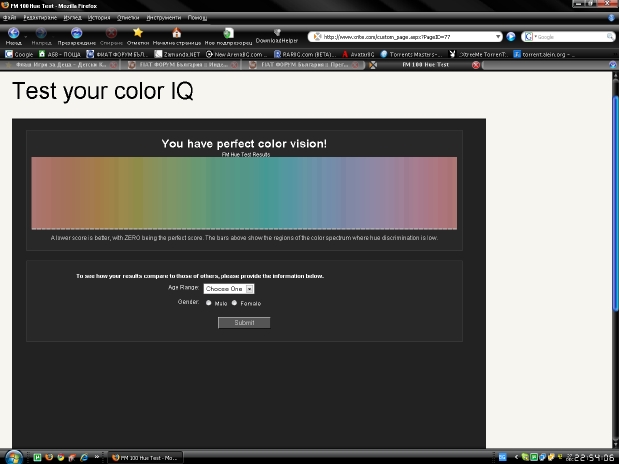Click the Stop loading icon

[x=112, y=33]
